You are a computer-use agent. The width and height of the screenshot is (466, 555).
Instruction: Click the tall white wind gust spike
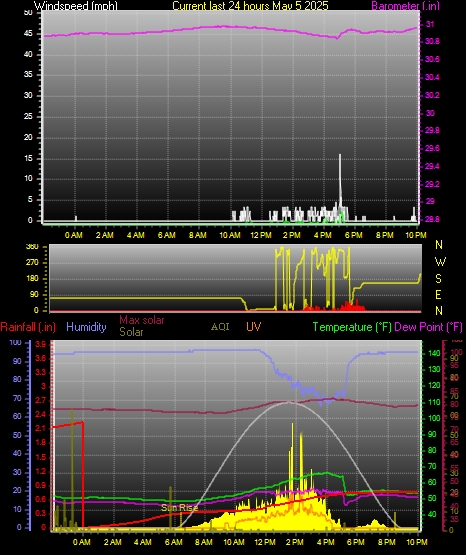(x=340, y=181)
